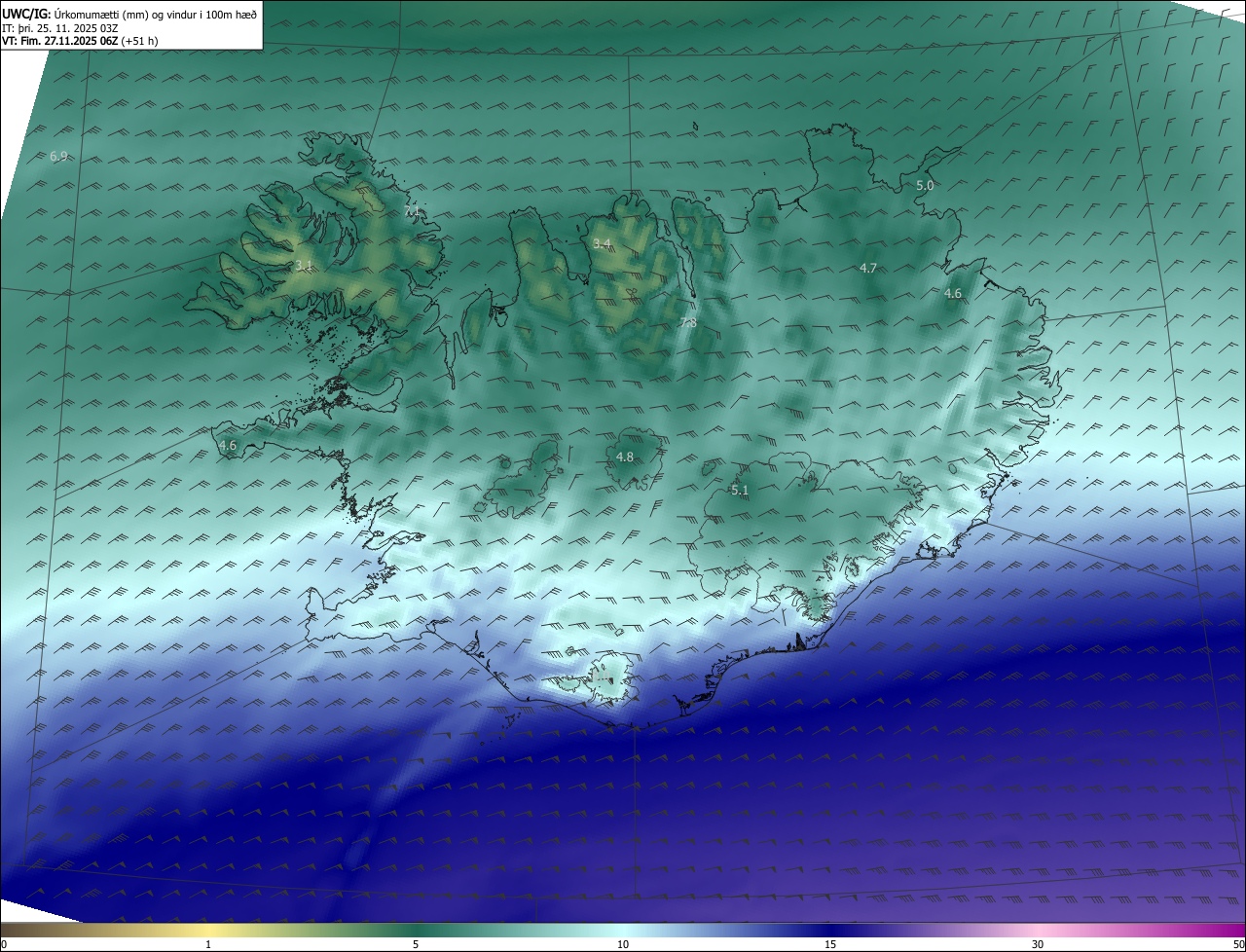The width and height of the screenshot is (1246, 952).
Task: Click the "6.9" value over the northwest sea
Action: 58,157
